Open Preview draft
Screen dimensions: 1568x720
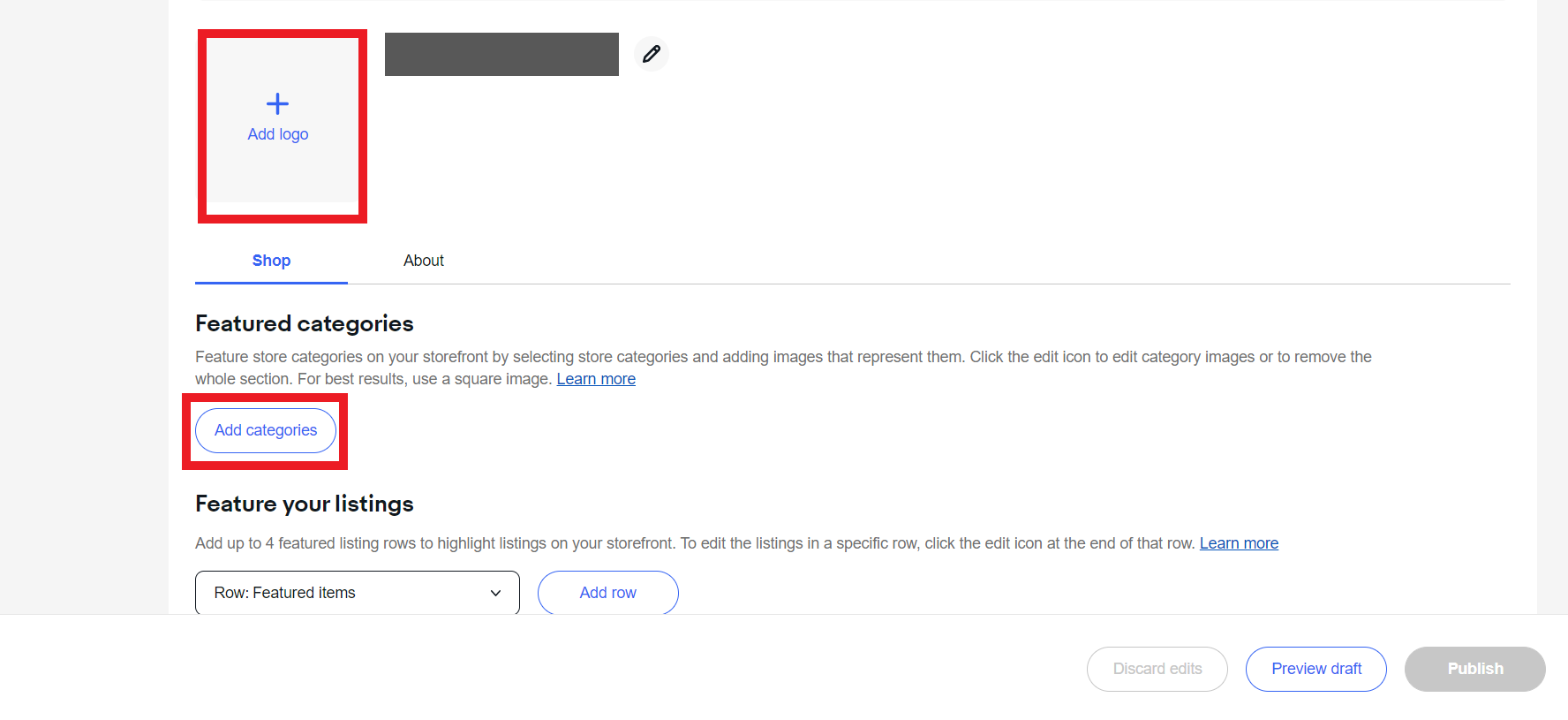tap(1316, 669)
